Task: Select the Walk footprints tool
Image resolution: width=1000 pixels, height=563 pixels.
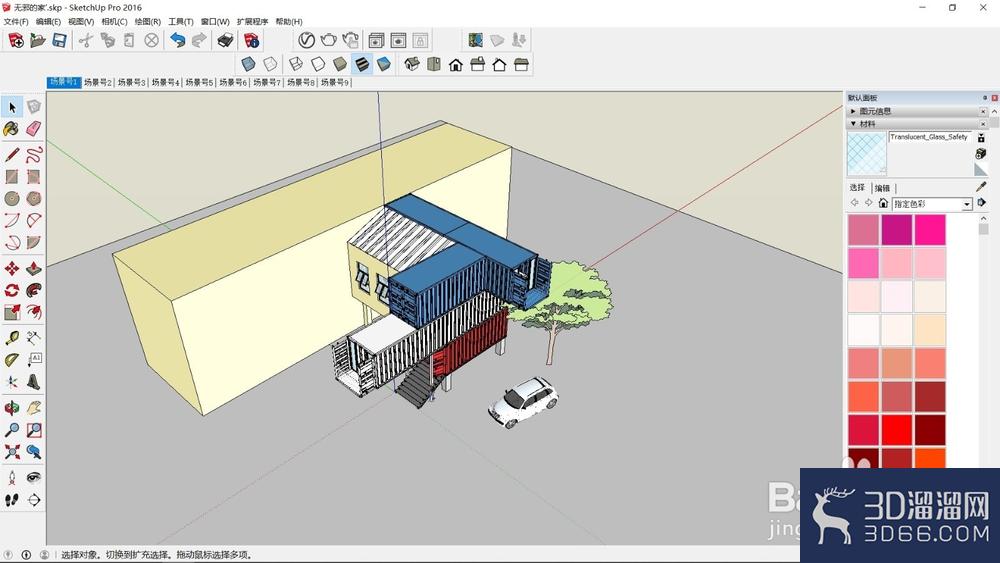Action: click(11, 500)
